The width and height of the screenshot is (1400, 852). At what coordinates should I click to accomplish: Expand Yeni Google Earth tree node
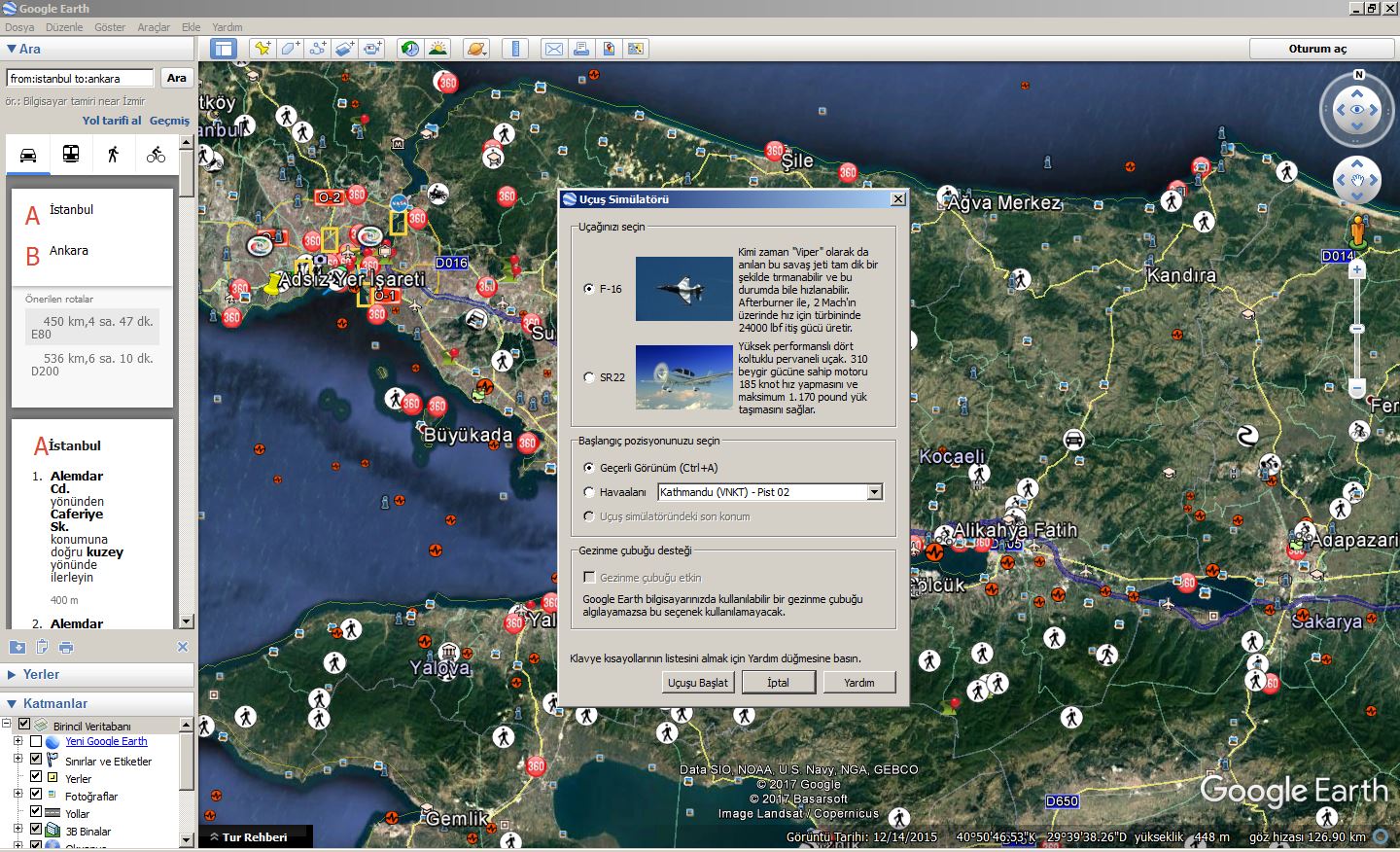(17, 741)
